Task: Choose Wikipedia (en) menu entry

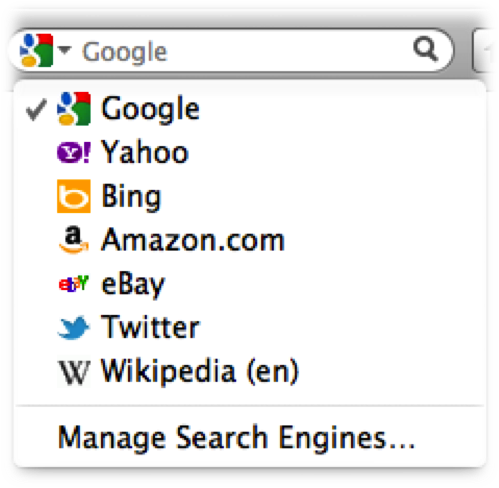Action: tap(250, 371)
